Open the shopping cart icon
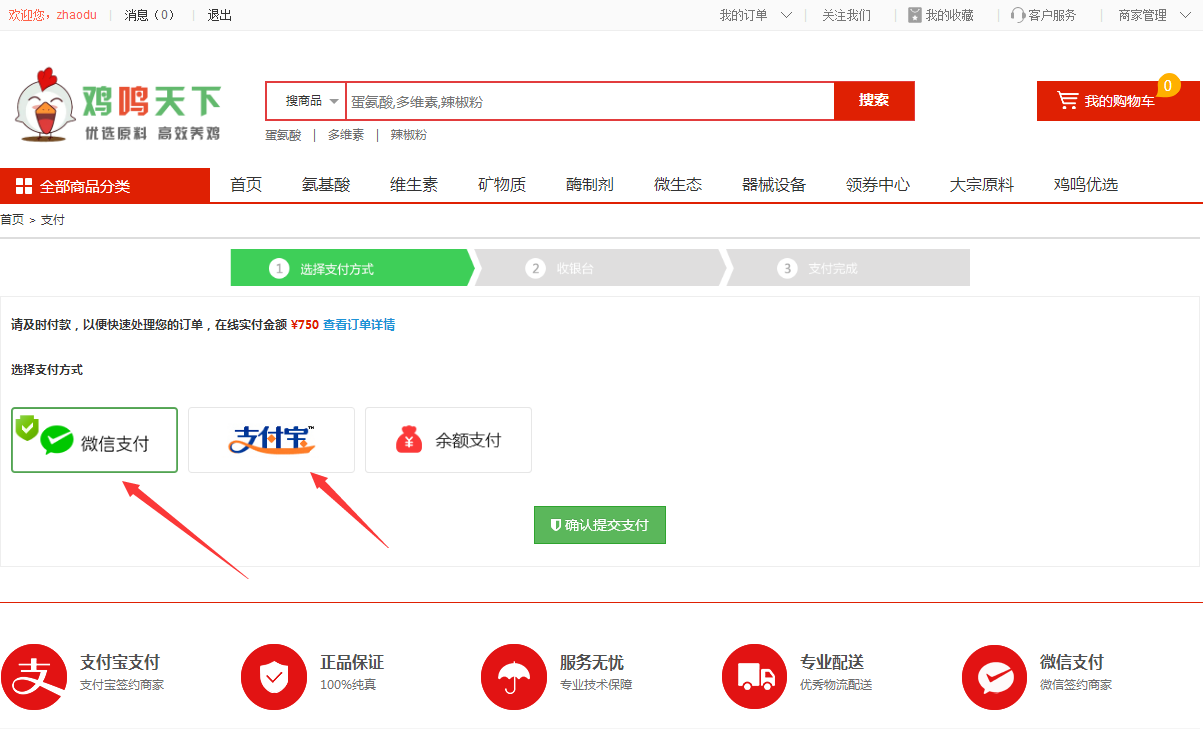 pos(1068,100)
